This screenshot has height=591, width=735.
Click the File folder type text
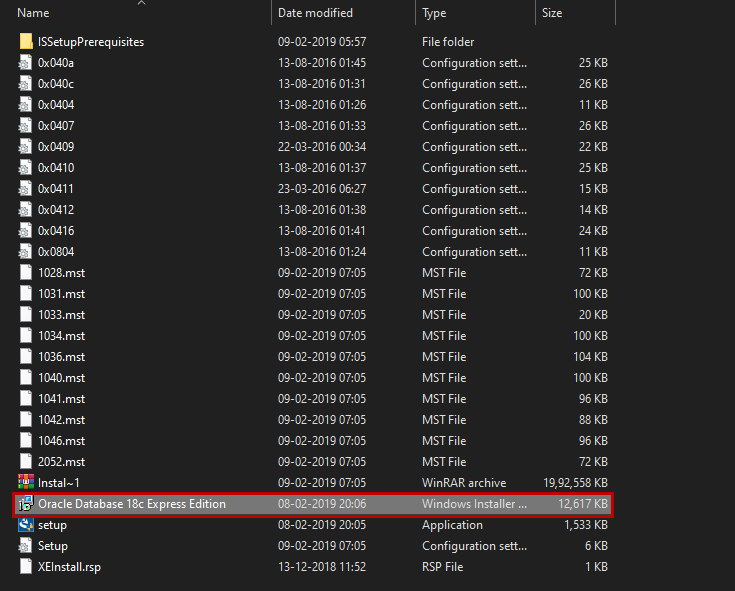(448, 42)
